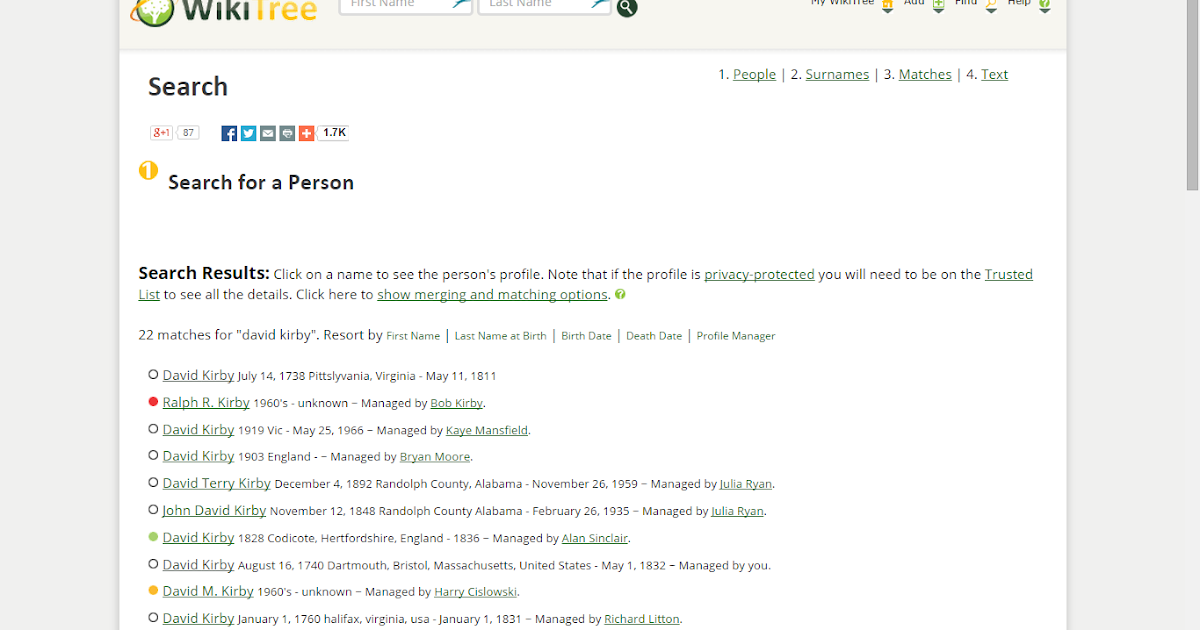
Task: Open Julia Ryan link on David Terry Kirby row
Action: 745,484
